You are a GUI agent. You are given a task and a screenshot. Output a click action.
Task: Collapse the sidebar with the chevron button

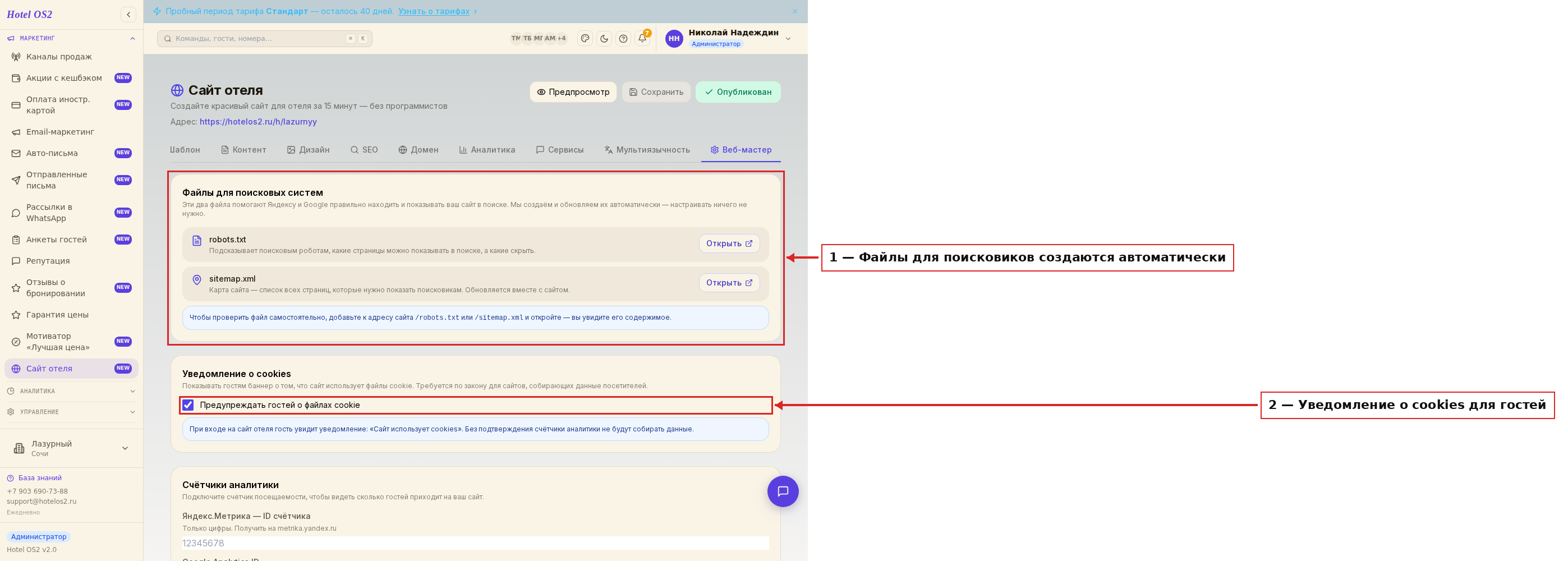point(128,15)
